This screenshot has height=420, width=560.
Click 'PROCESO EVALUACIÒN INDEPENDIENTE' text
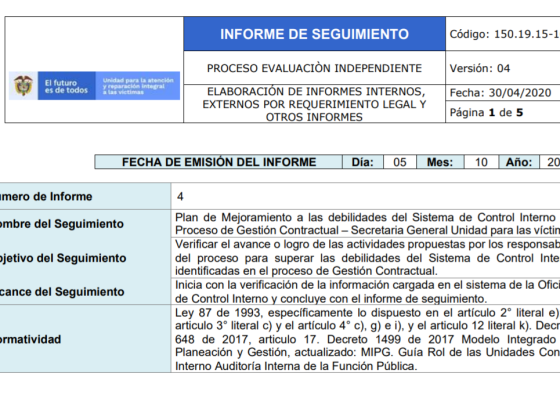(x=314, y=68)
